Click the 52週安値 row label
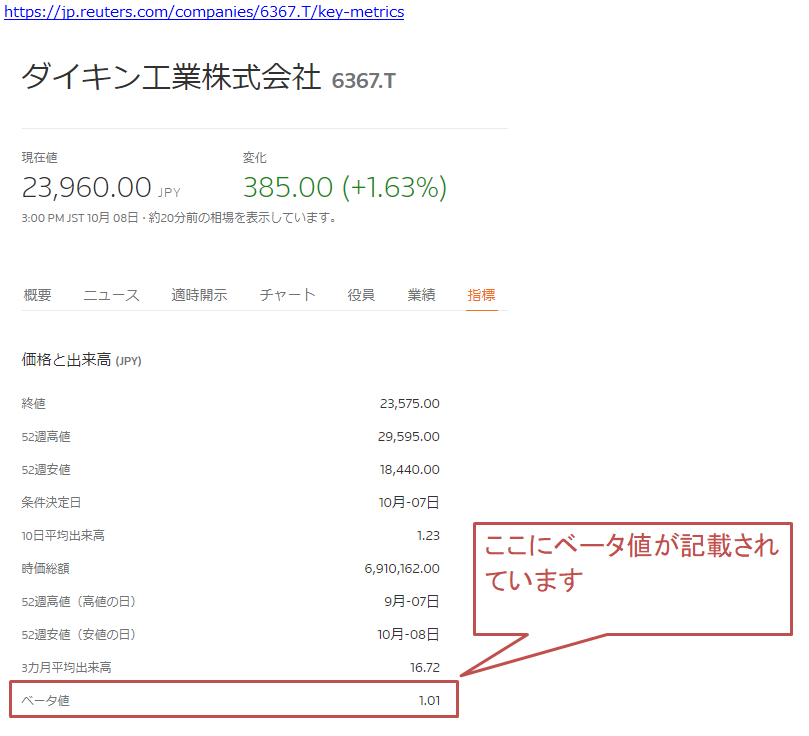The image size is (809, 736). (x=46, y=469)
